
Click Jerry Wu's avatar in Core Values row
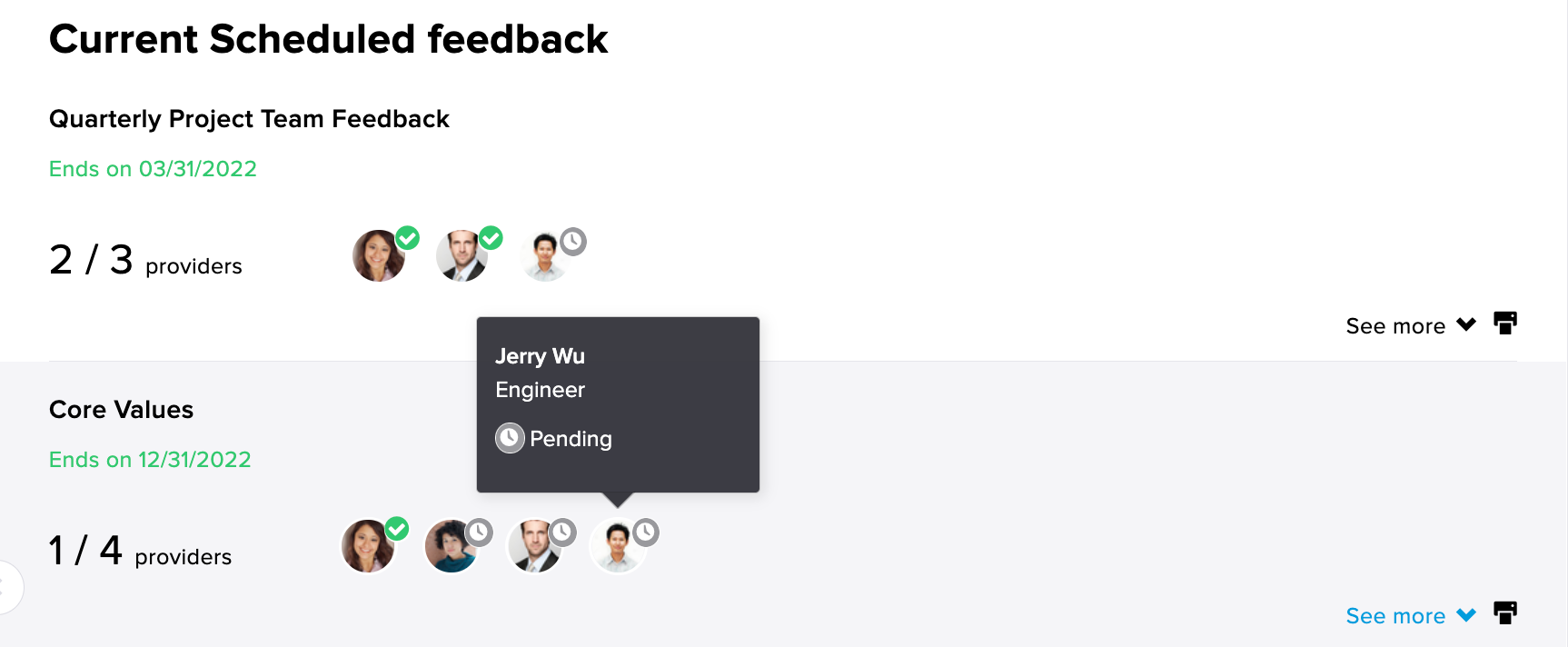pyautogui.click(x=619, y=546)
